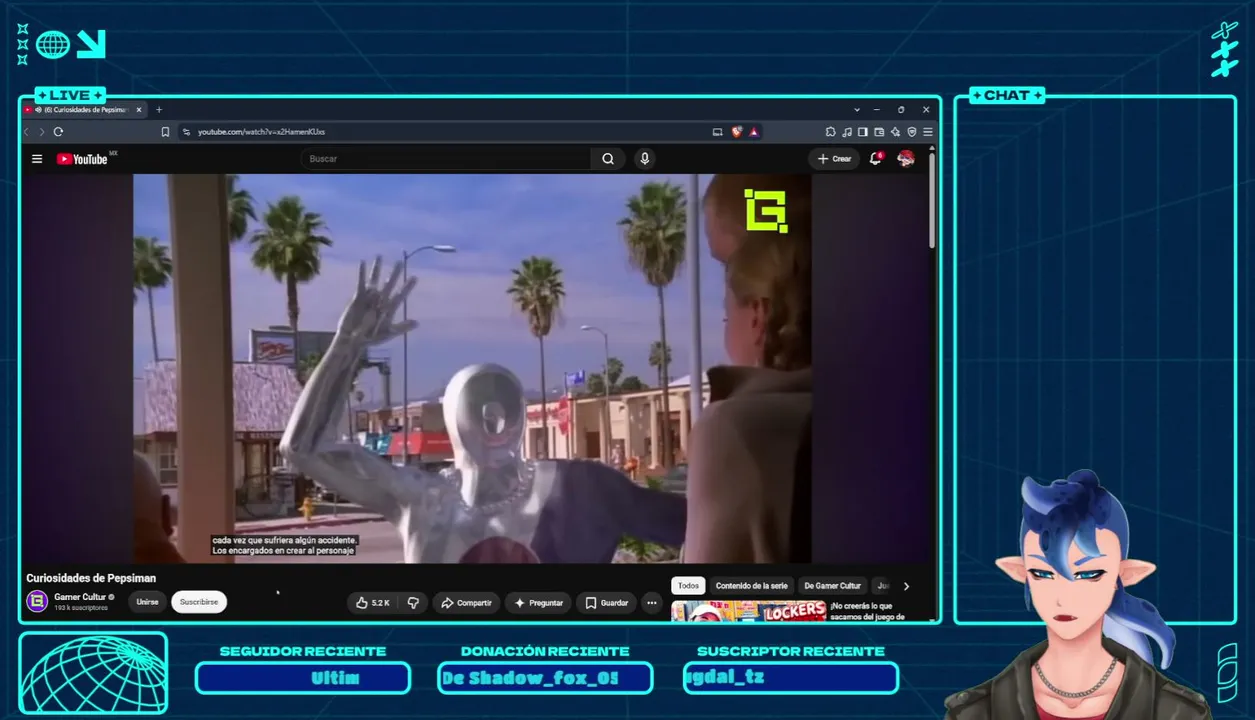Open the browser VPN shield icon
Viewport: 1255px width, 720px height.
tap(912, 132)
